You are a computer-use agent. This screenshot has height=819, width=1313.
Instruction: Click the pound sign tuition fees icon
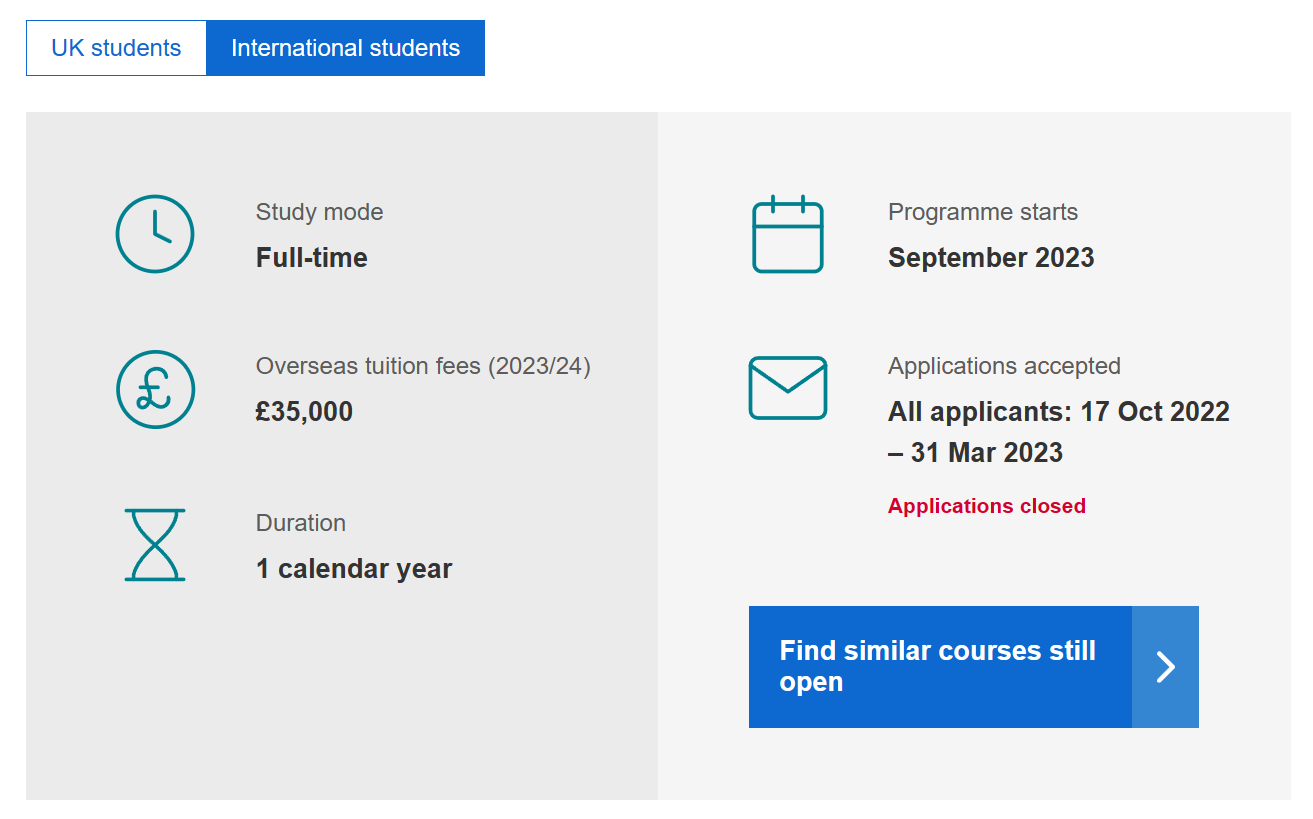pyautogui.click(x=155, y=390)
